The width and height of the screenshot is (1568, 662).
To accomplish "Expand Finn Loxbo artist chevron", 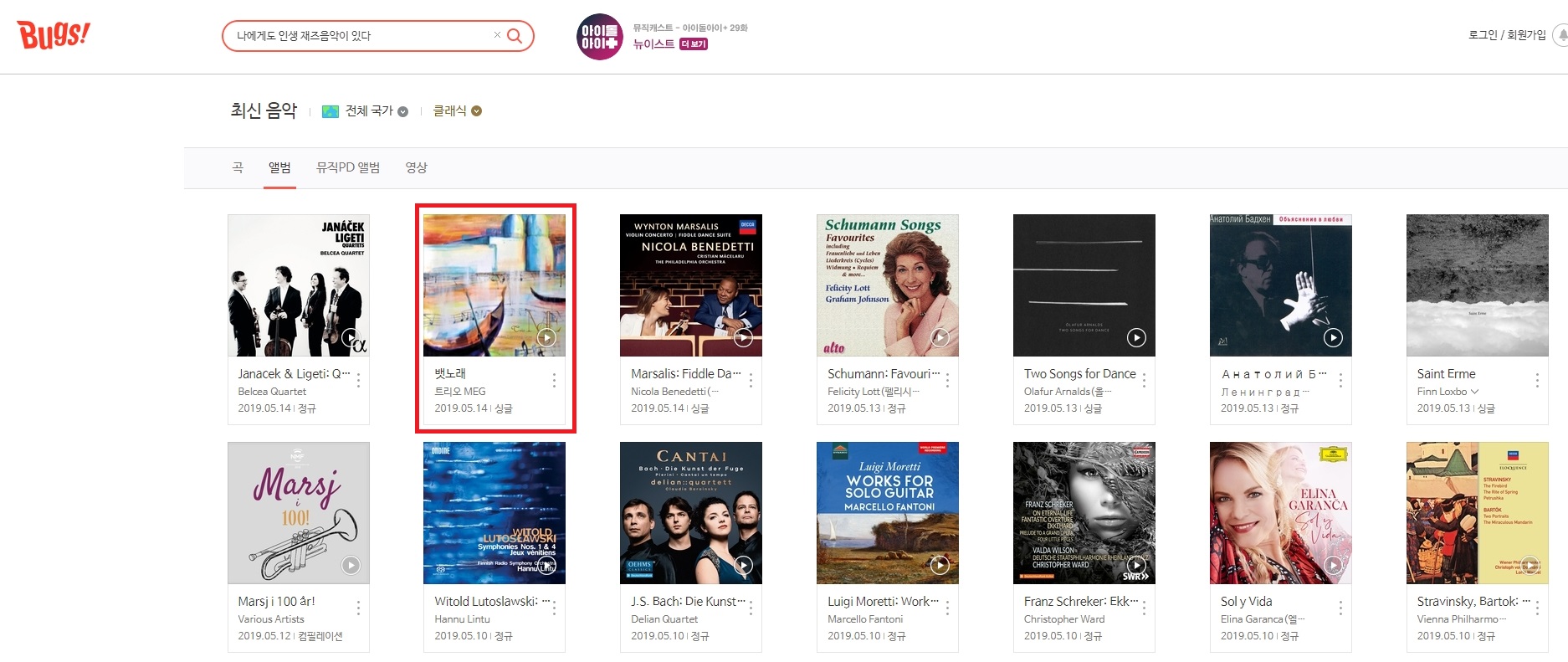I will (1474, 392).
